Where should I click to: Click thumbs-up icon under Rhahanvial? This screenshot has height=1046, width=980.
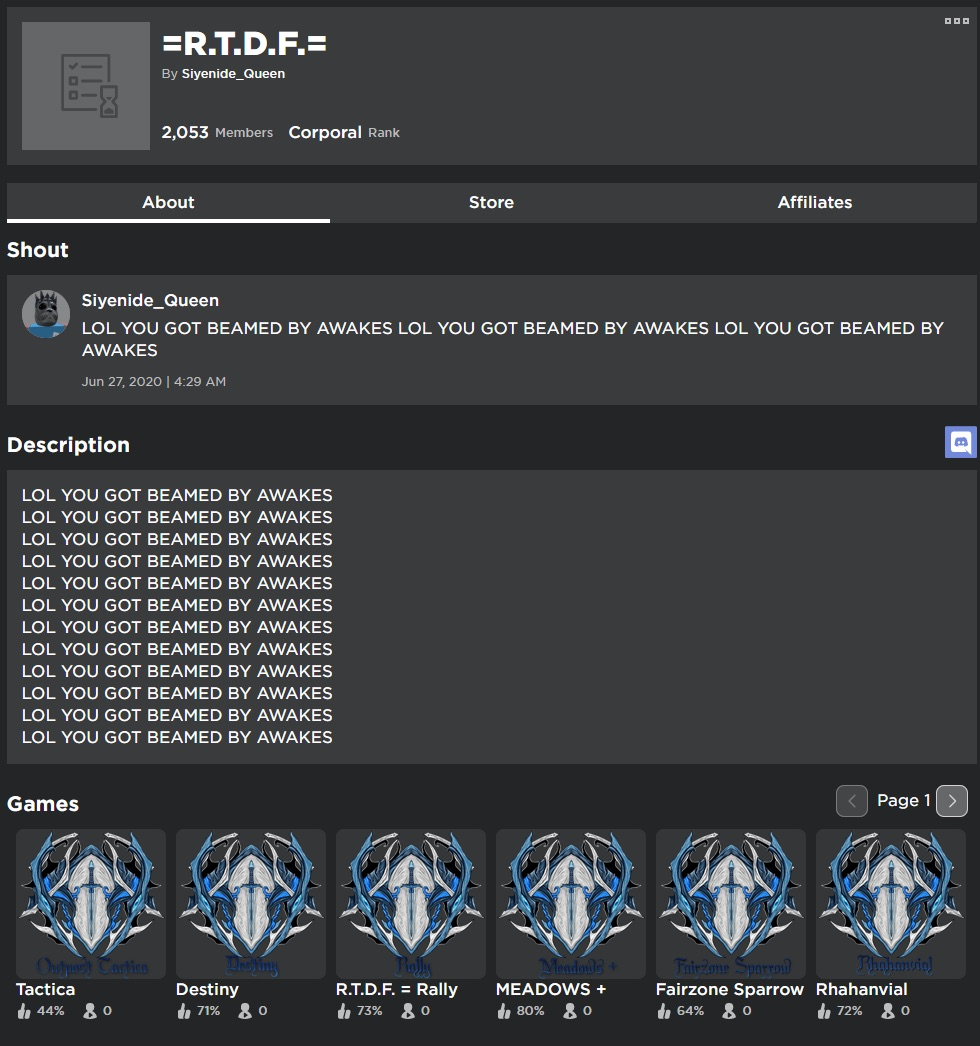pos(825,1011)
